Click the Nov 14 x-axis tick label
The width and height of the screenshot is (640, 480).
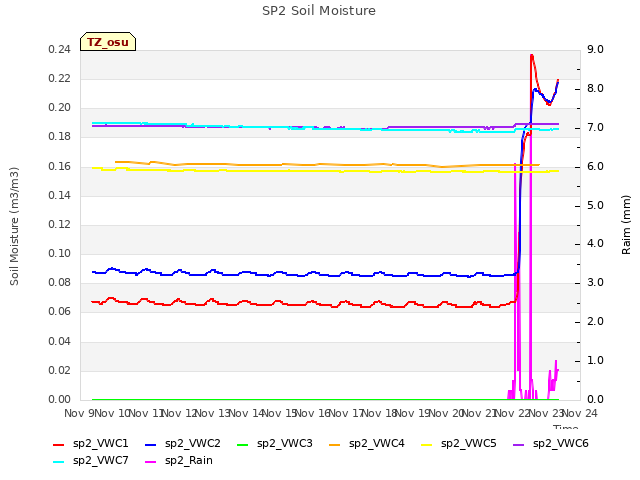pyautogui.click(x=247, y=413)
